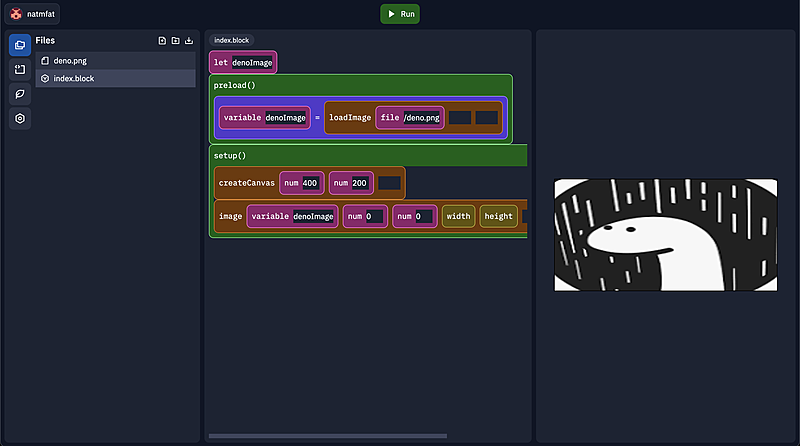Click the denoImage name in the let block
The height and width of the screenshot is (446, 800).
click(x=252, y=62)
